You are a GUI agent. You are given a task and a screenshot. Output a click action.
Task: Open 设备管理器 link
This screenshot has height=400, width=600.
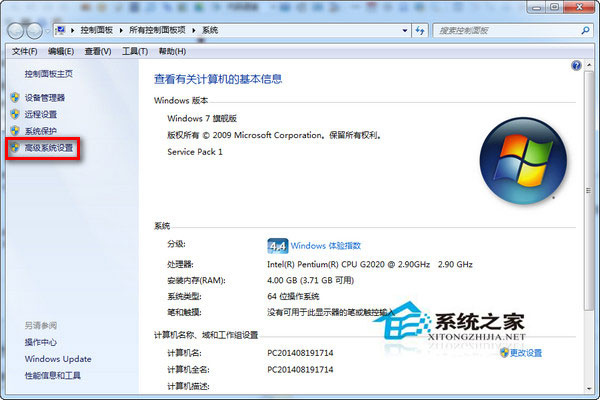tap(45, 98)
